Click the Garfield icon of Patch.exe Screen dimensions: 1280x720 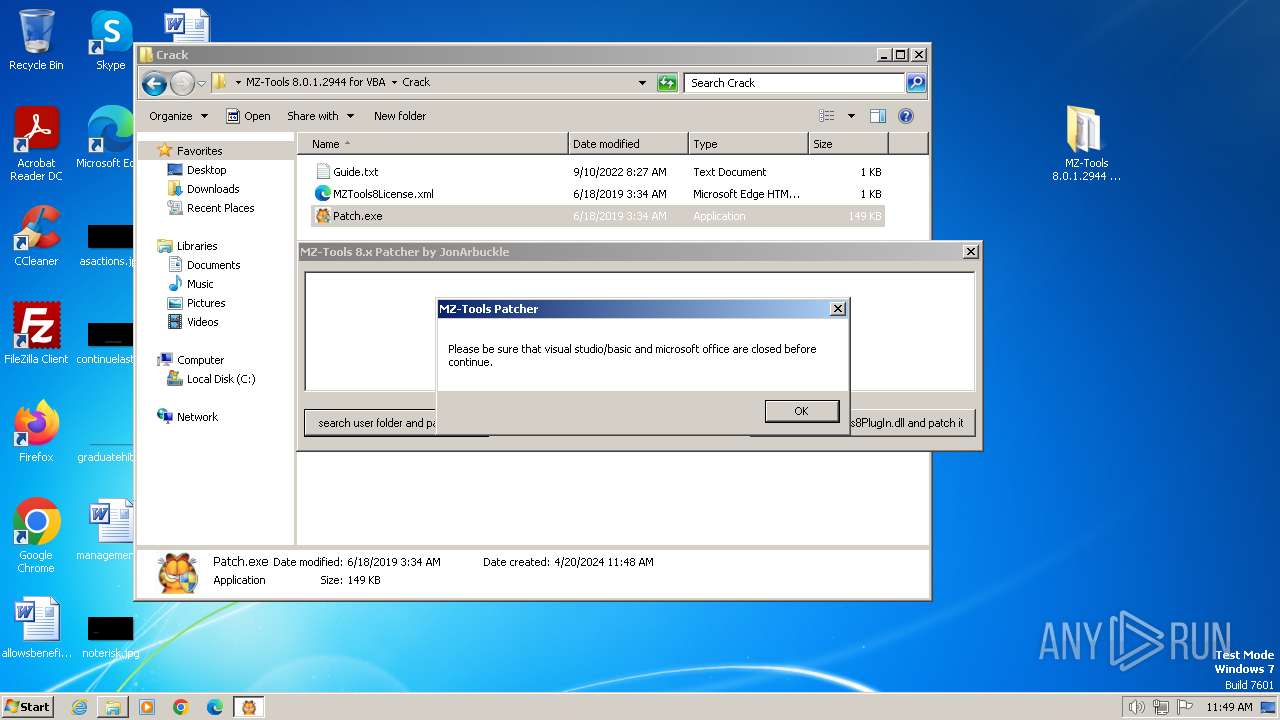[323, 216]
